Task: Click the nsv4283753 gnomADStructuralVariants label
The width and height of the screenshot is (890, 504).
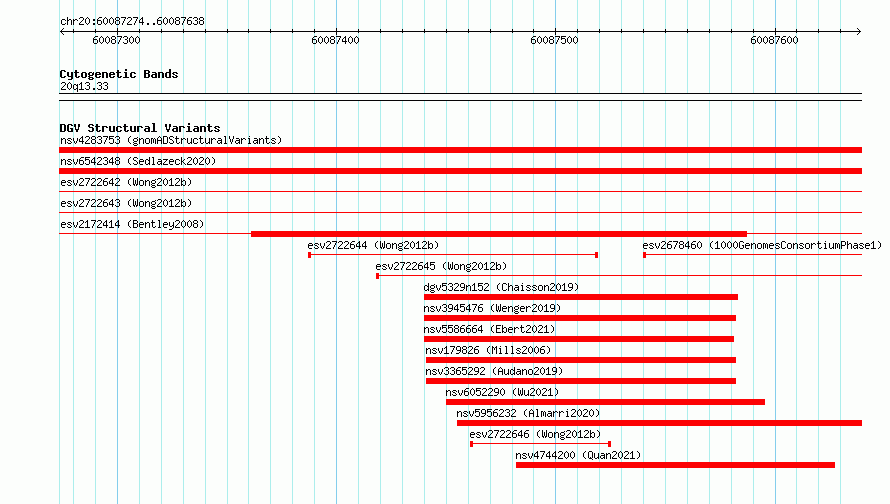Action: (x=171, y=140)
